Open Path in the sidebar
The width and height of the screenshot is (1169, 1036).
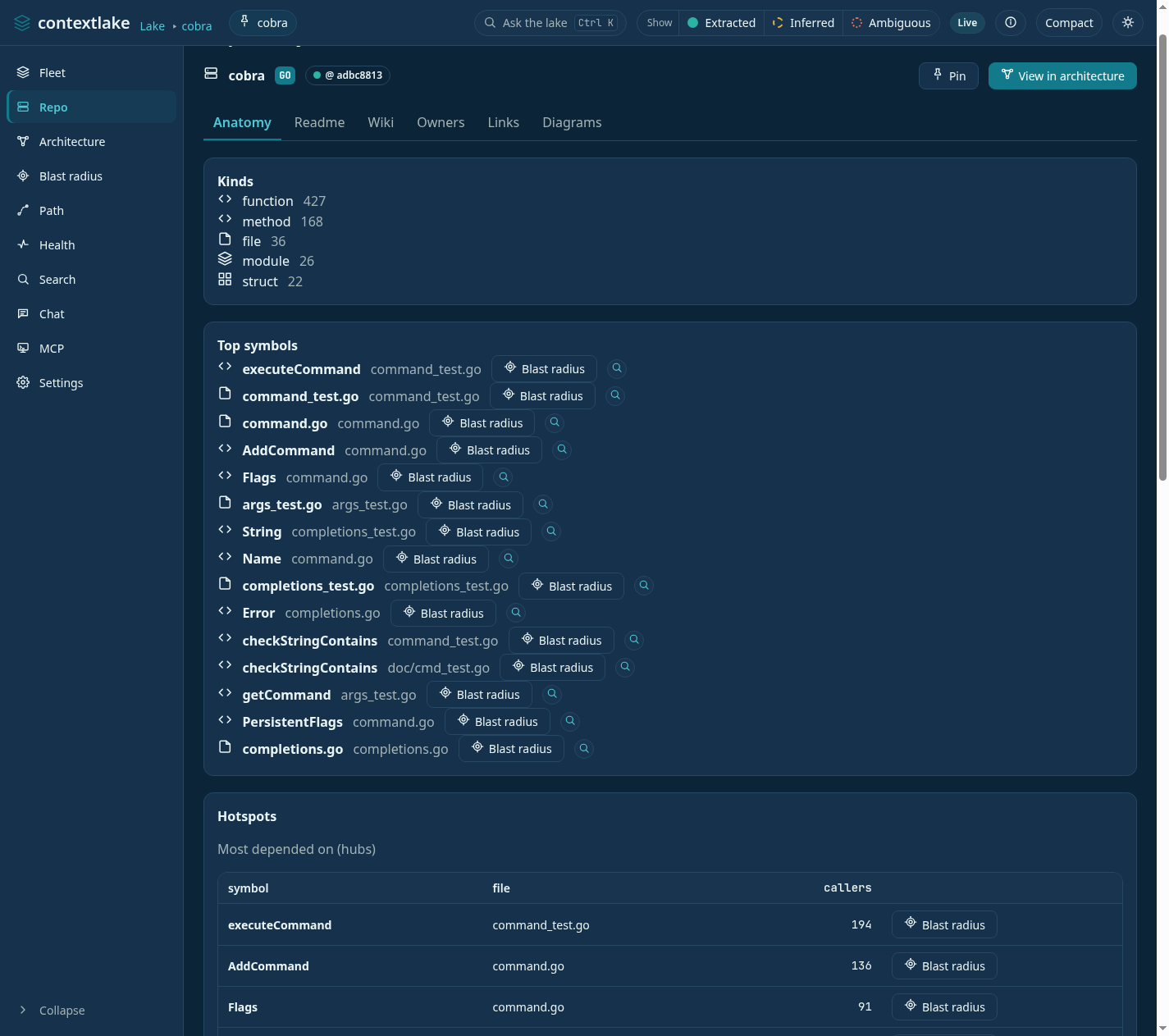pyautogui.click(x=91, y=211)
